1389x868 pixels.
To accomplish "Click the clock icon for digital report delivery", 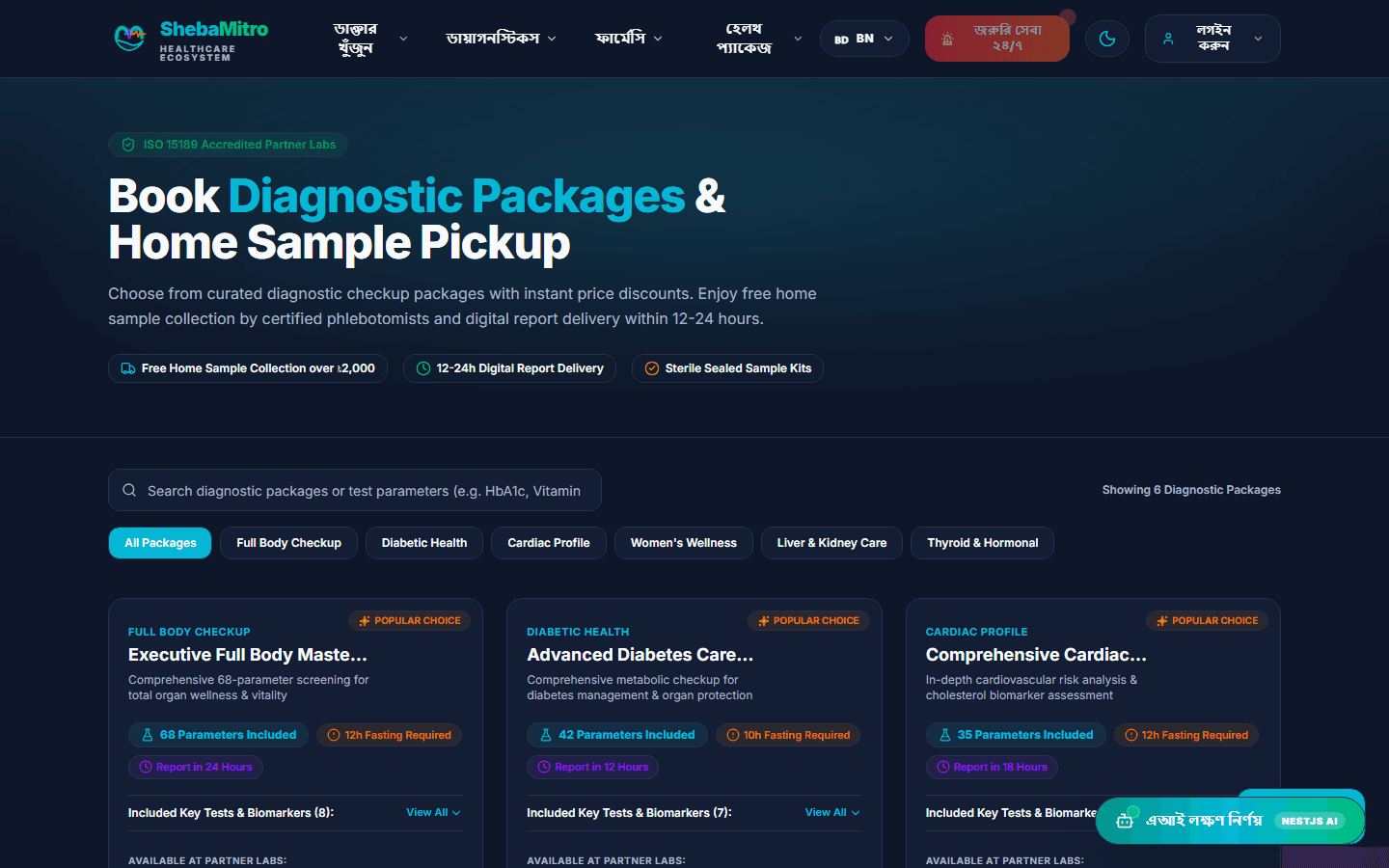I will click(423, 368).
